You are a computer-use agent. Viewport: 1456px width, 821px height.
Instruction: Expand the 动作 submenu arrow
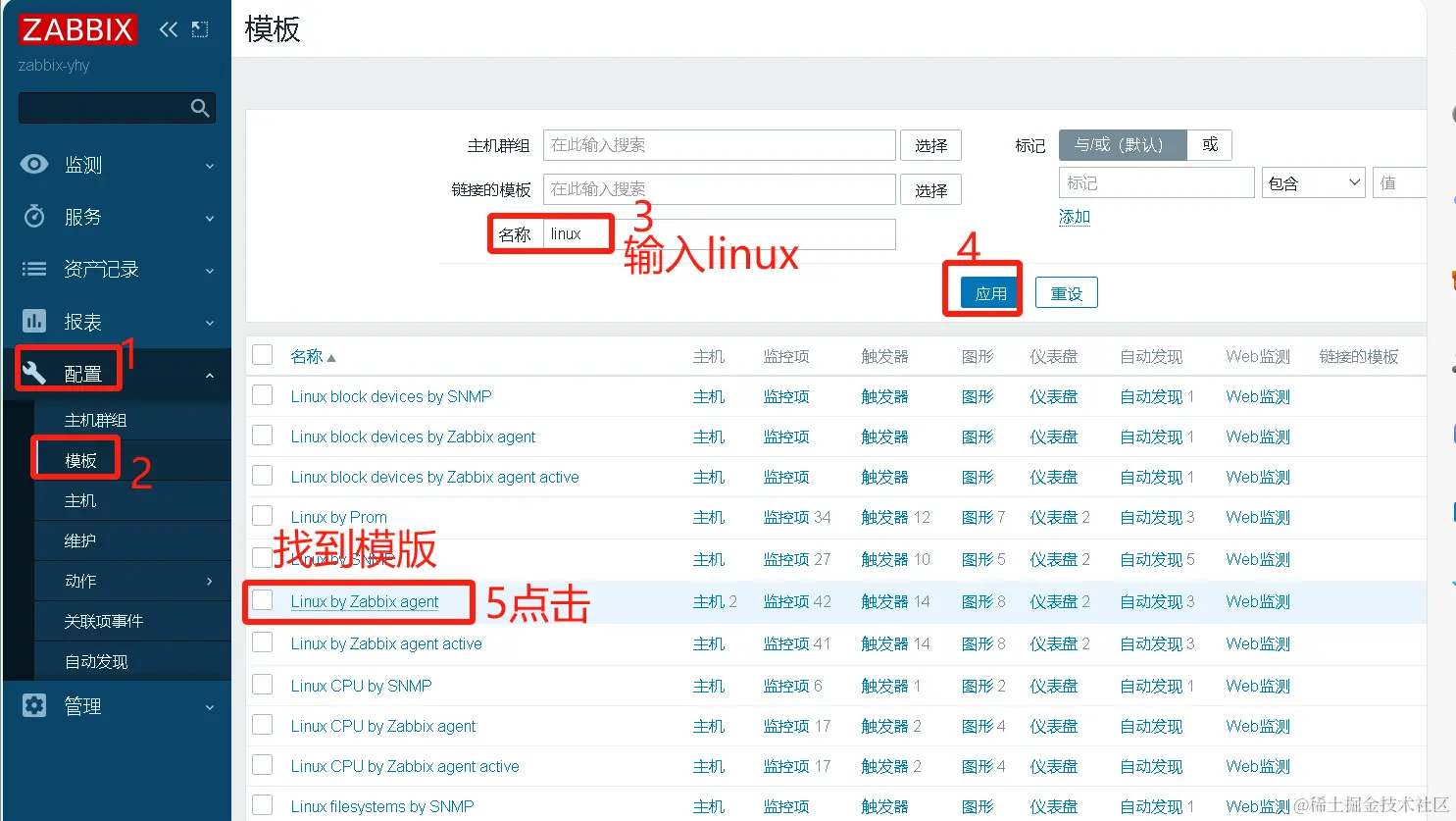point(210,582)
